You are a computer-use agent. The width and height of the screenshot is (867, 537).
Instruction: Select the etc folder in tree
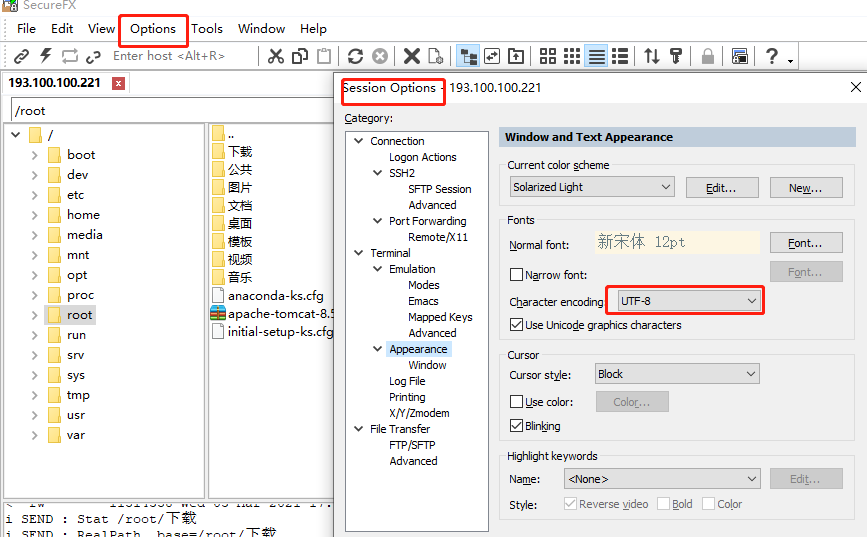[x=75, y=195]
